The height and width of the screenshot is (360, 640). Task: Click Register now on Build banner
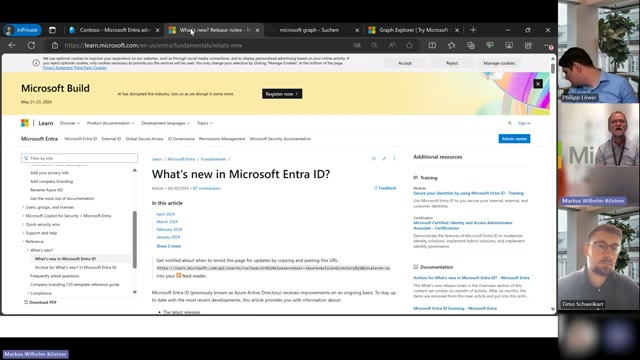point(282,94)
